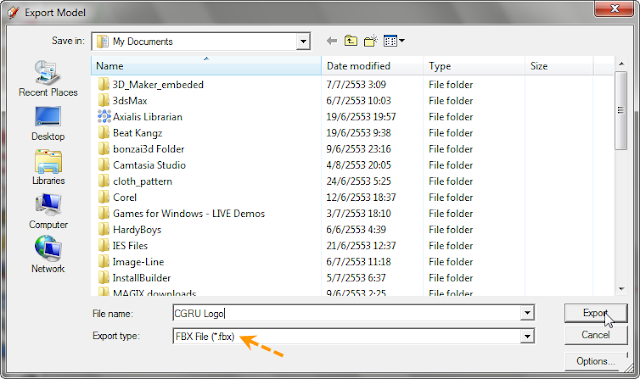This screenshot has height=379, width=640.
Task: Open the View menu icon
Action: click(x=390, y=41)
